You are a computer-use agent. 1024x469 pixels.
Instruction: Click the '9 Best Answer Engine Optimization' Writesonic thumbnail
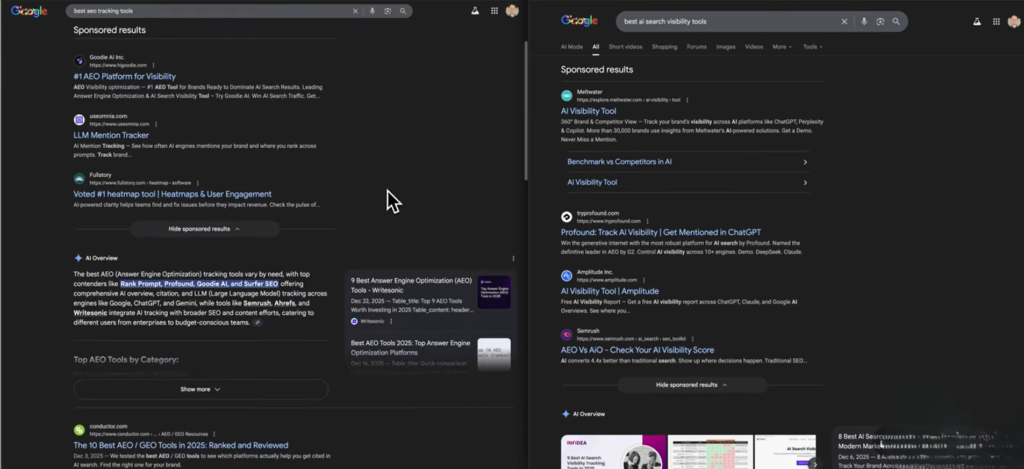pos(494,292)
